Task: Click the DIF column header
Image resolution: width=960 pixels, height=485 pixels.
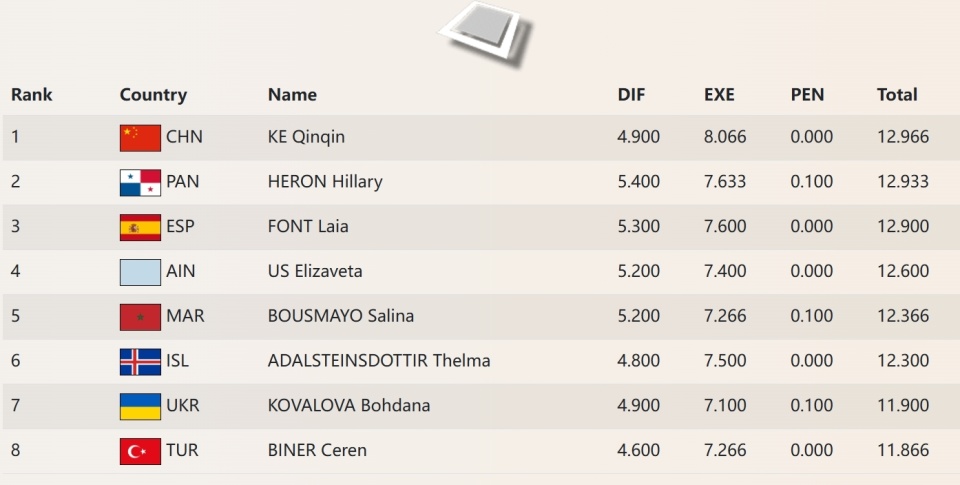Action: click(x=631, y=95)
